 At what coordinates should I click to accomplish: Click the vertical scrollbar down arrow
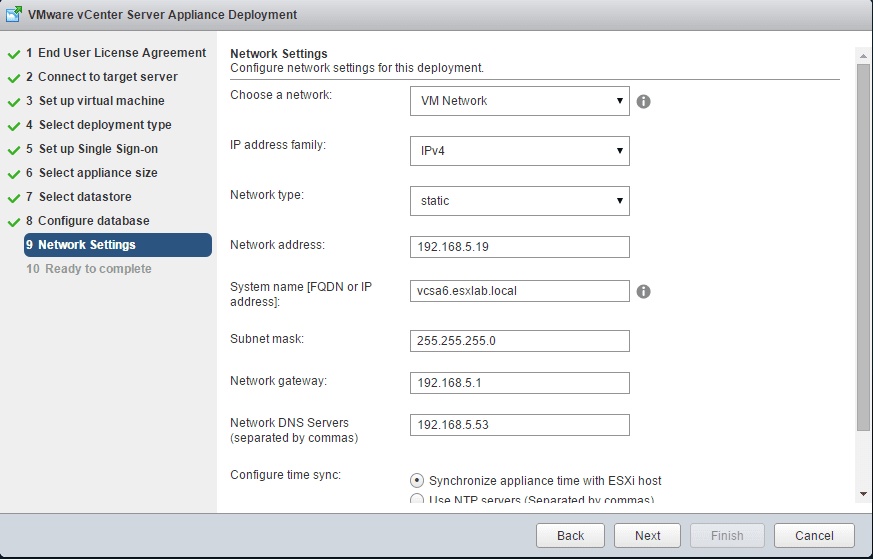click(863, 494)
